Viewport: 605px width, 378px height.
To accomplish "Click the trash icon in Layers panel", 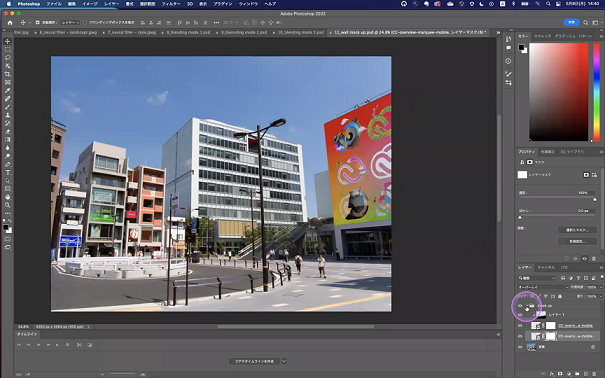I will point(594,374).
